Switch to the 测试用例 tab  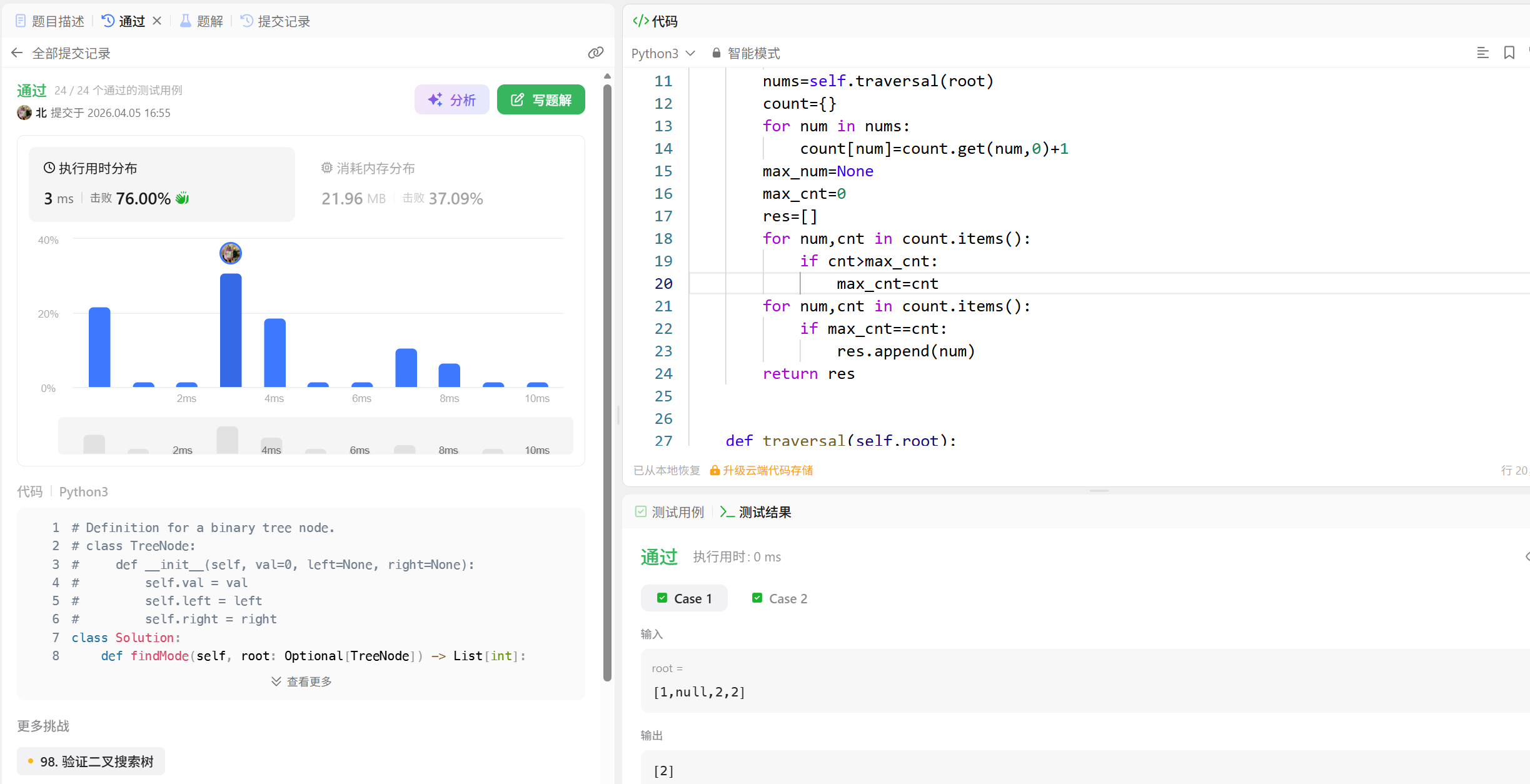(x=669, y=512)
